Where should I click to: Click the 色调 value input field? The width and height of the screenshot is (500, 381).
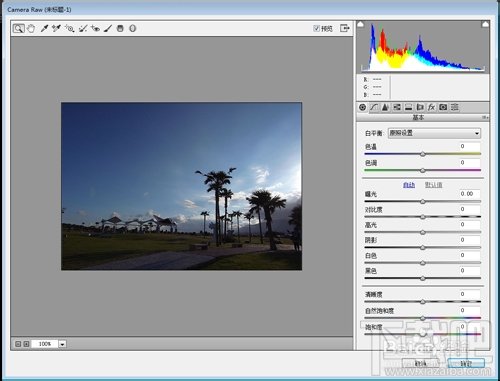(470, 163)
